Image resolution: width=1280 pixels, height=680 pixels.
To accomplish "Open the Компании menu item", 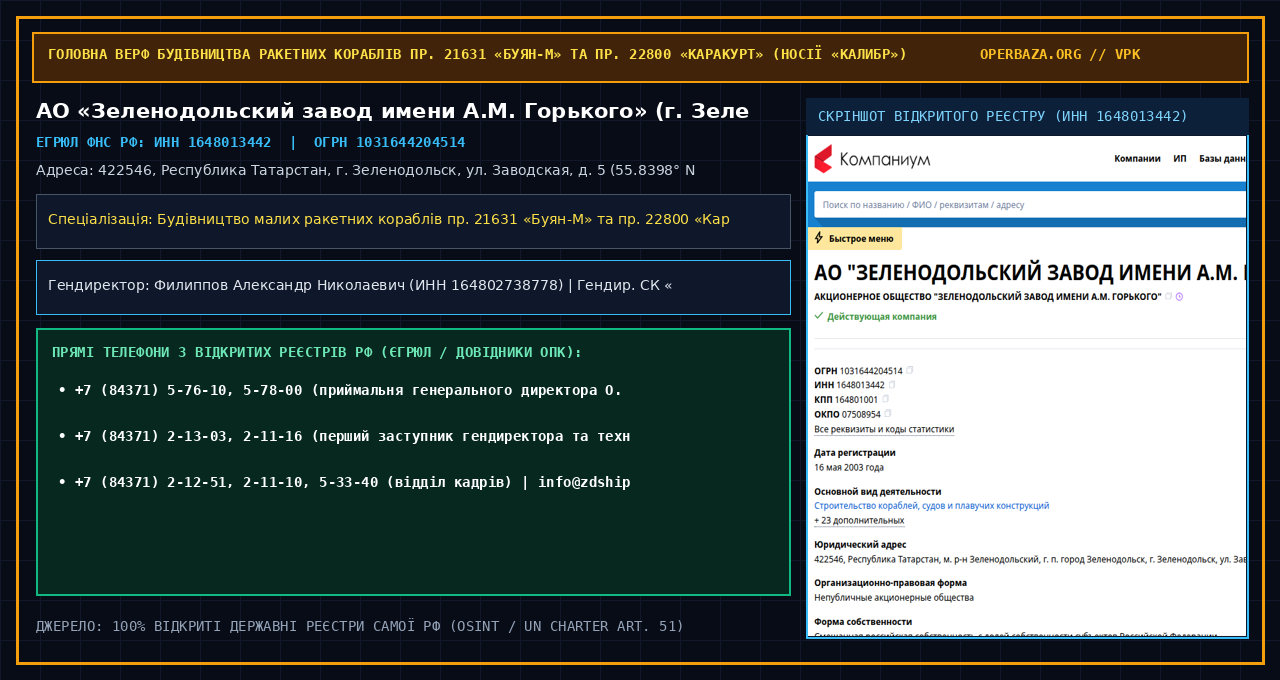I will click(1137, 158).
